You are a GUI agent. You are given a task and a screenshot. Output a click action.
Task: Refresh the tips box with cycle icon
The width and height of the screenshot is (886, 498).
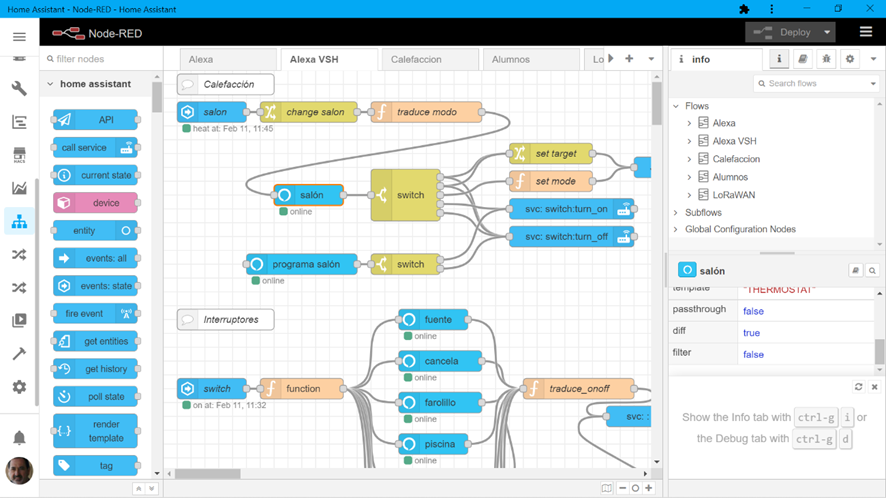tap(858, 387)
